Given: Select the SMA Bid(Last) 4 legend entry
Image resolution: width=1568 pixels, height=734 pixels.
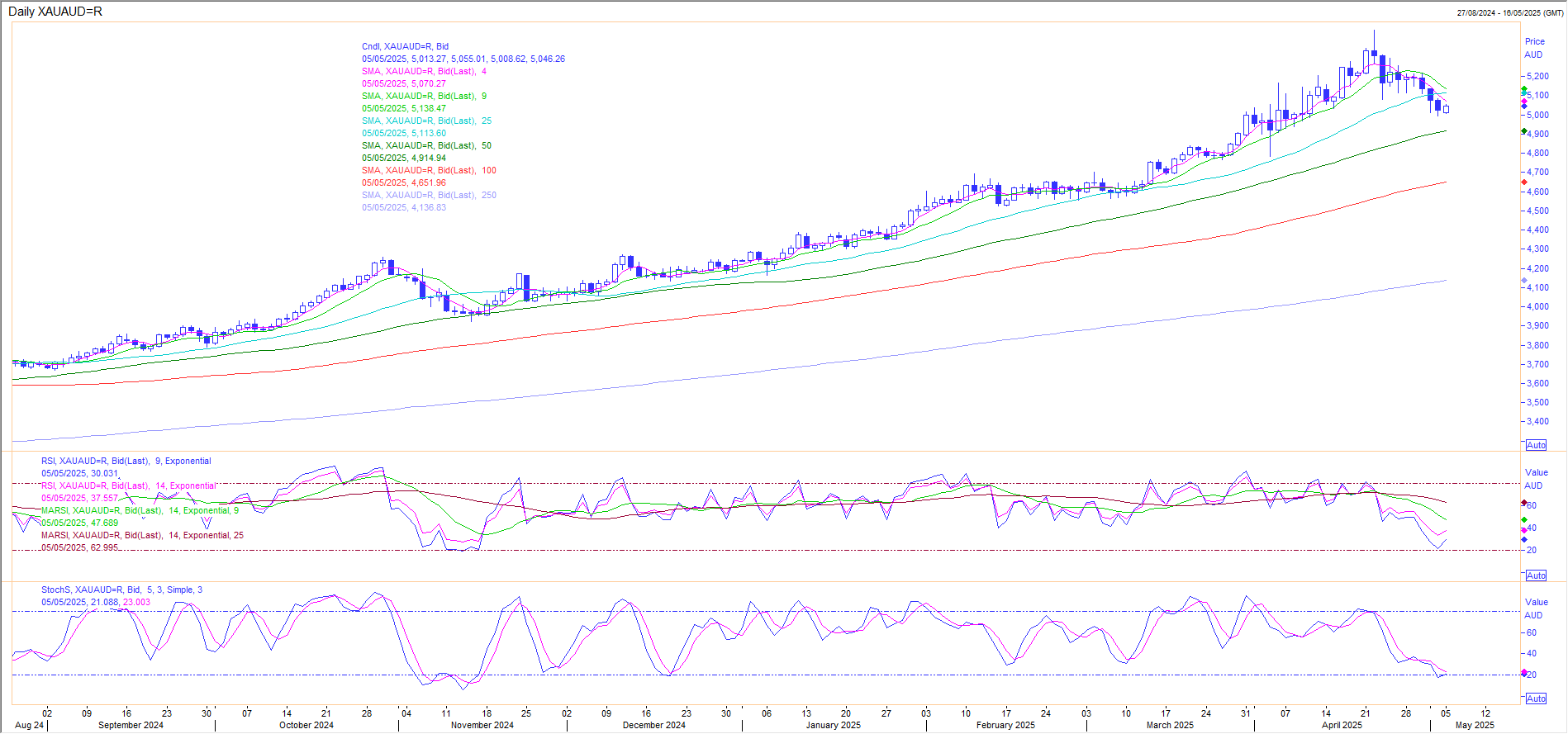Looking at the screenshot, I should pyautogui.click(x=424, y=71).
